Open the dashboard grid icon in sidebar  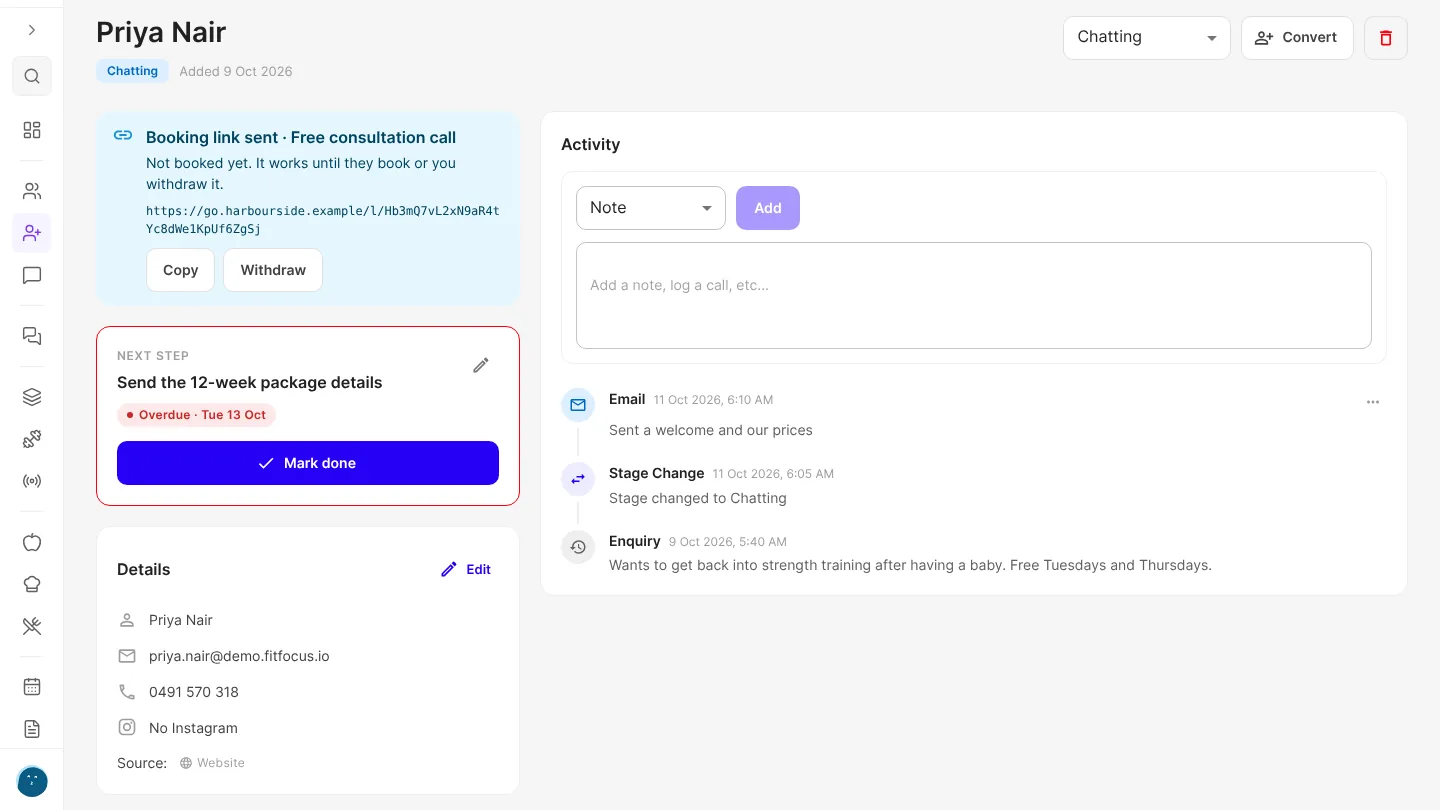click(32, 130)
